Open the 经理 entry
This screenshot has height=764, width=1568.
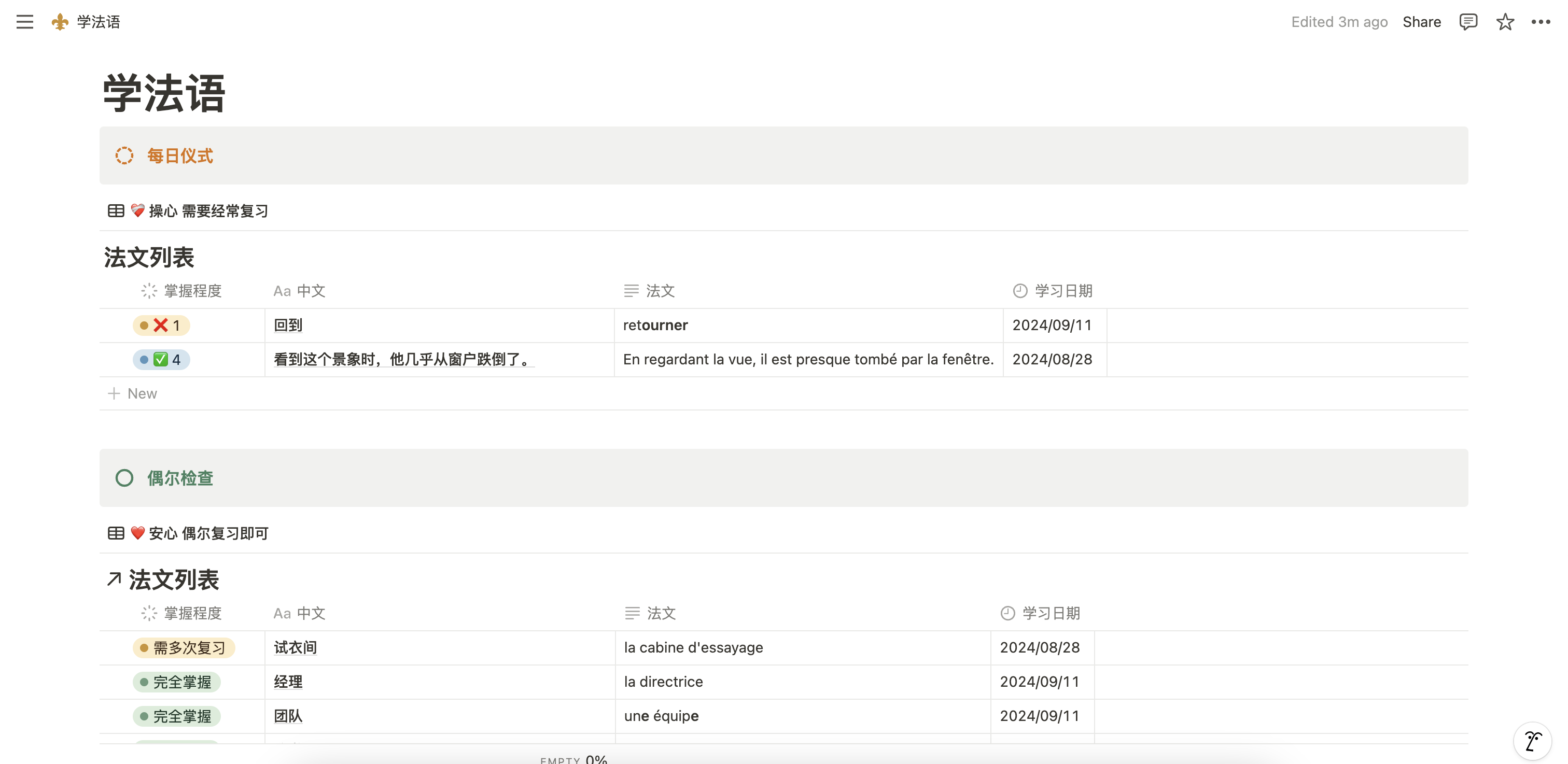click(x=288, y=682)
